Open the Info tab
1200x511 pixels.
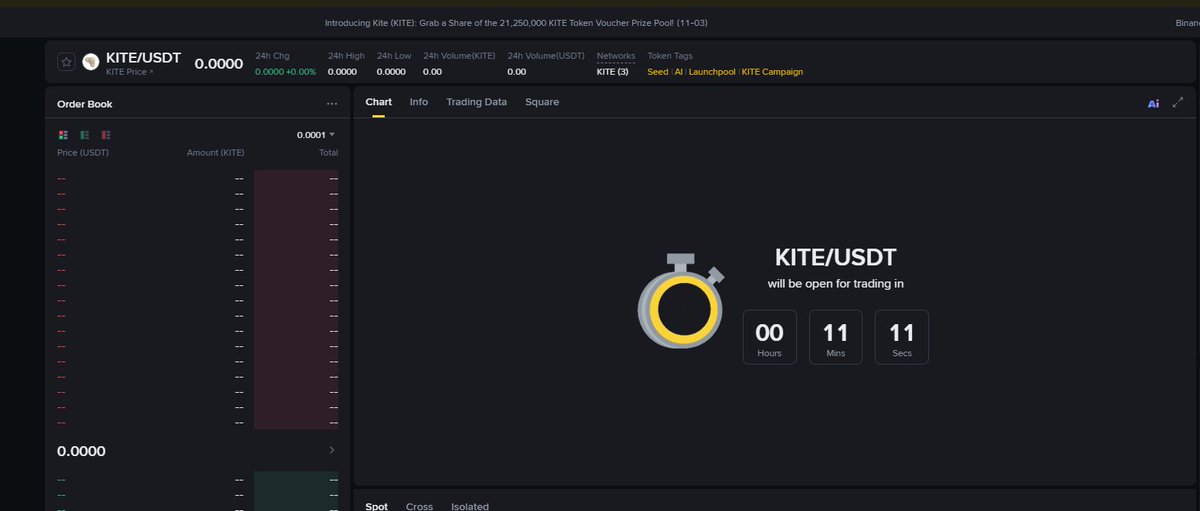pyautogui.click(x=419, y=102)
